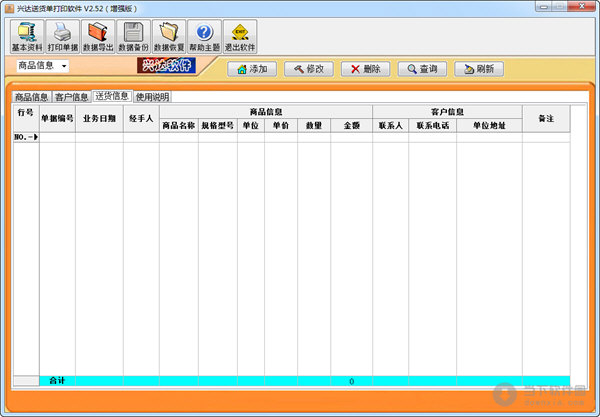Screen dimensions: 600x417
Task: Open the 基本资料 toolbar icon
Action: pos(27,37)
